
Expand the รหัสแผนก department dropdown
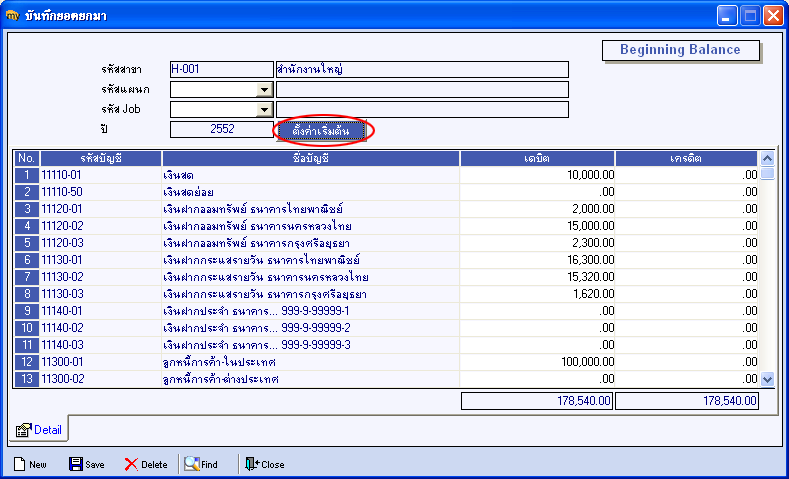[x=264, y=90]
